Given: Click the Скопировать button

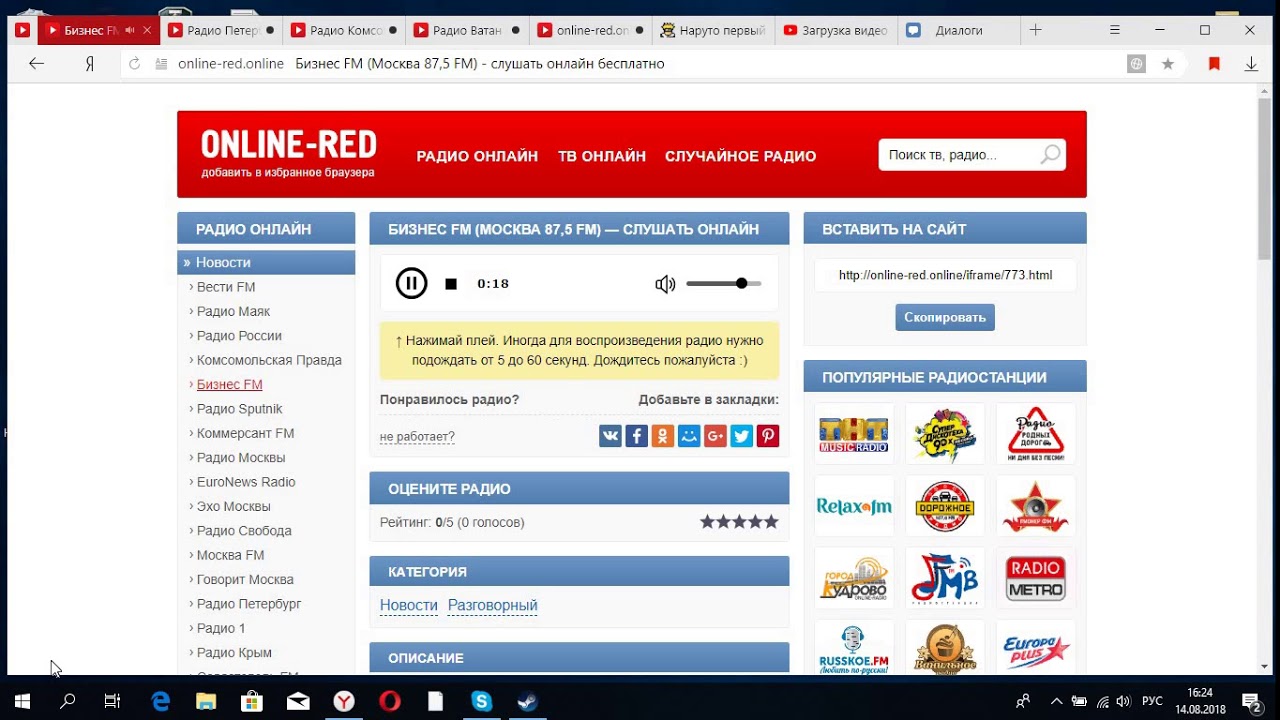Looking at the screenshot, I should pos(945,317).
